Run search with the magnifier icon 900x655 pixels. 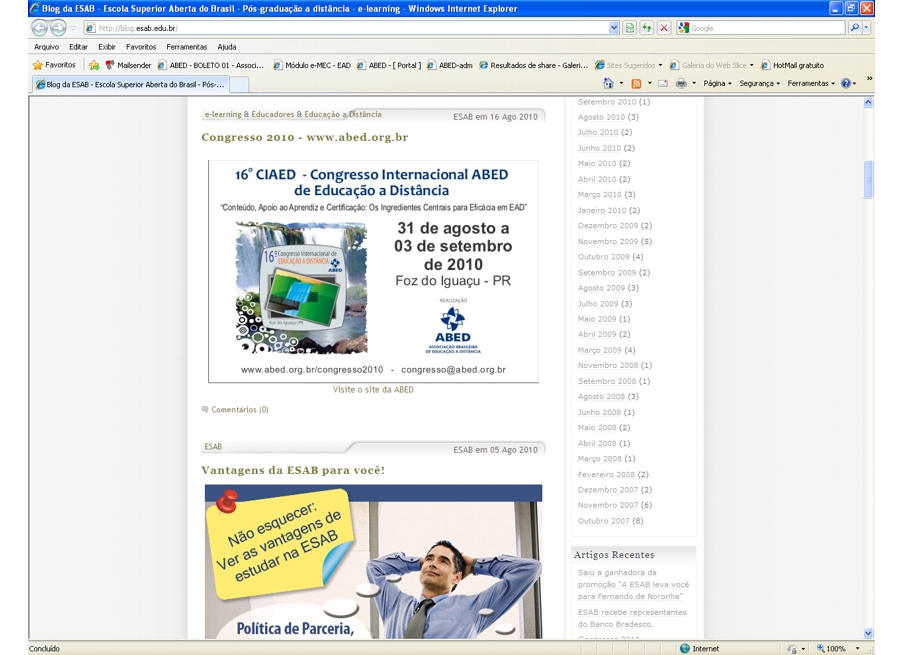(x=855, y=28)
